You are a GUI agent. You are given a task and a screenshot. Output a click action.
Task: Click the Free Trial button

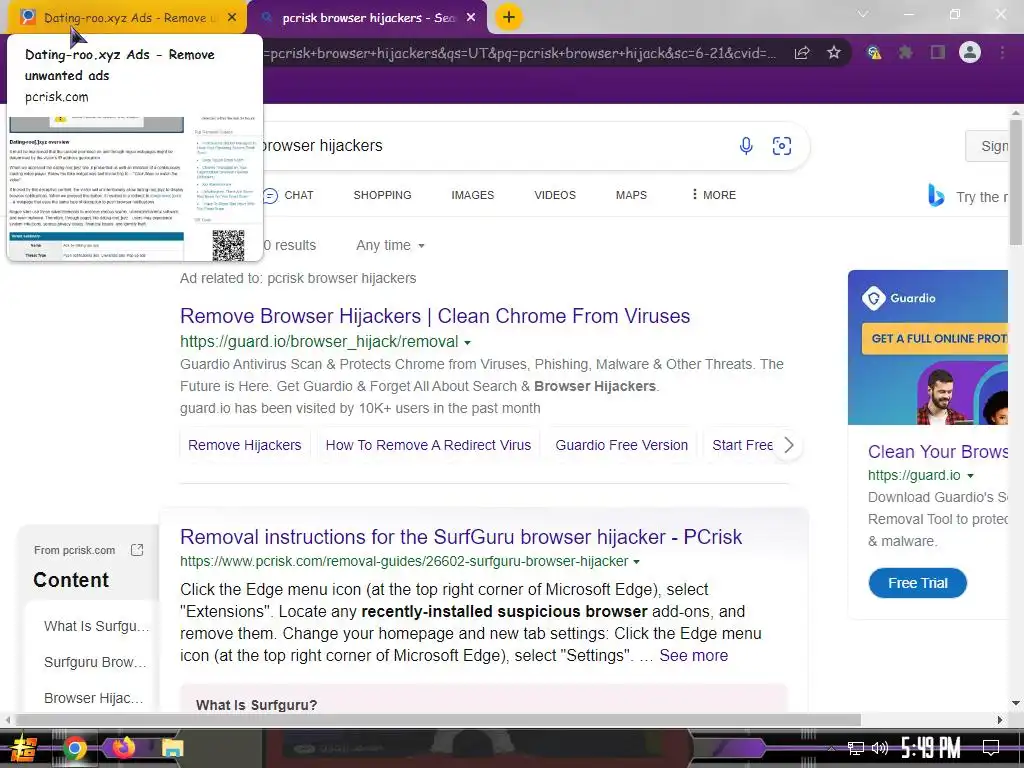918,583
